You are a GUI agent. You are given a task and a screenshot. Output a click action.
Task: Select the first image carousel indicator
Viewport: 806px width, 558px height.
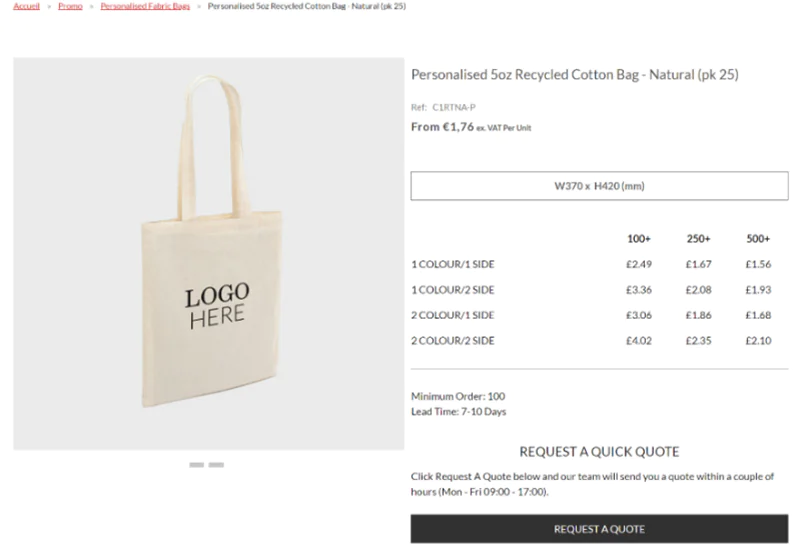(x=197, y=465)
